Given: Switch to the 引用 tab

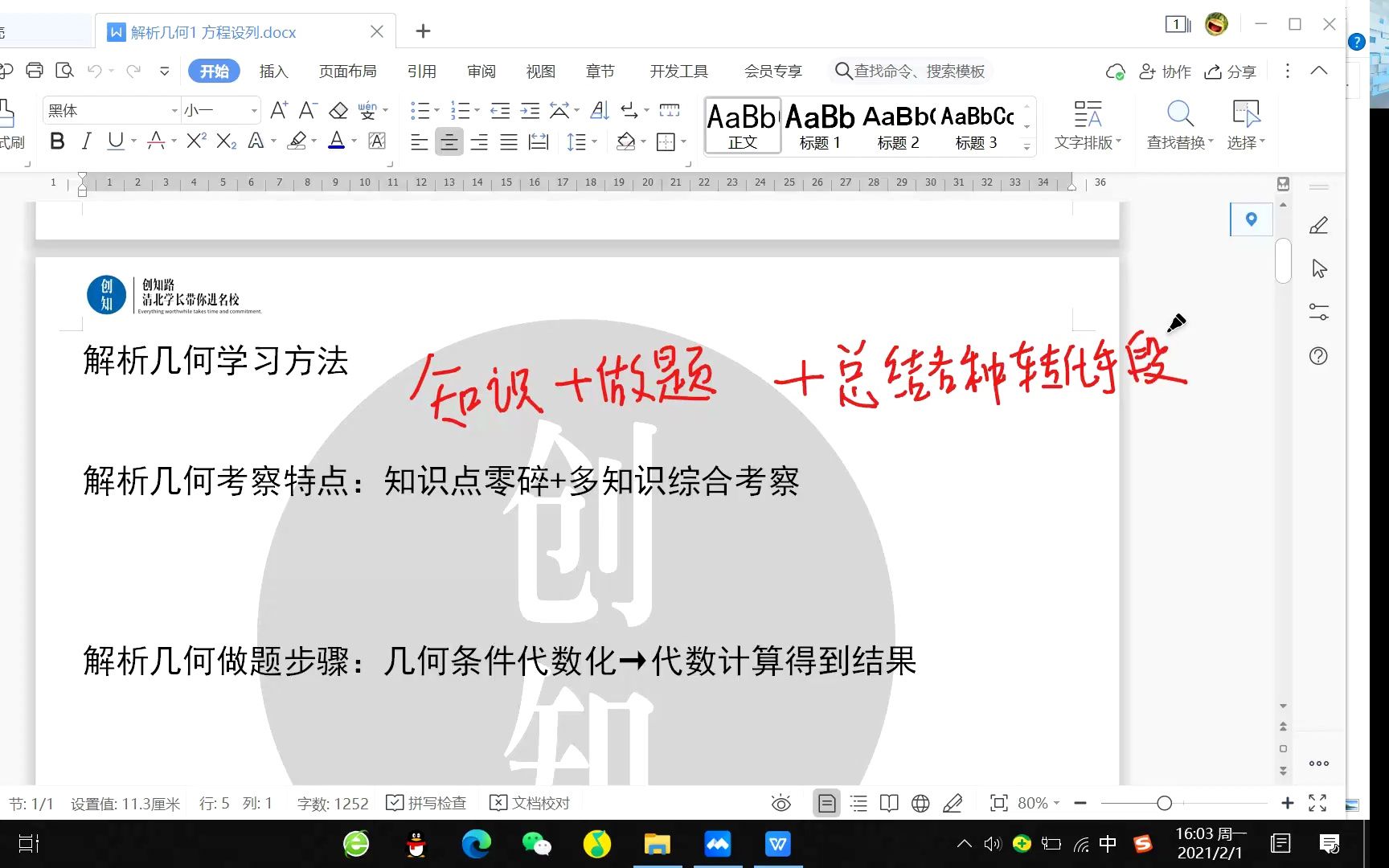Looking at the screenshot, I should point(421,72).
